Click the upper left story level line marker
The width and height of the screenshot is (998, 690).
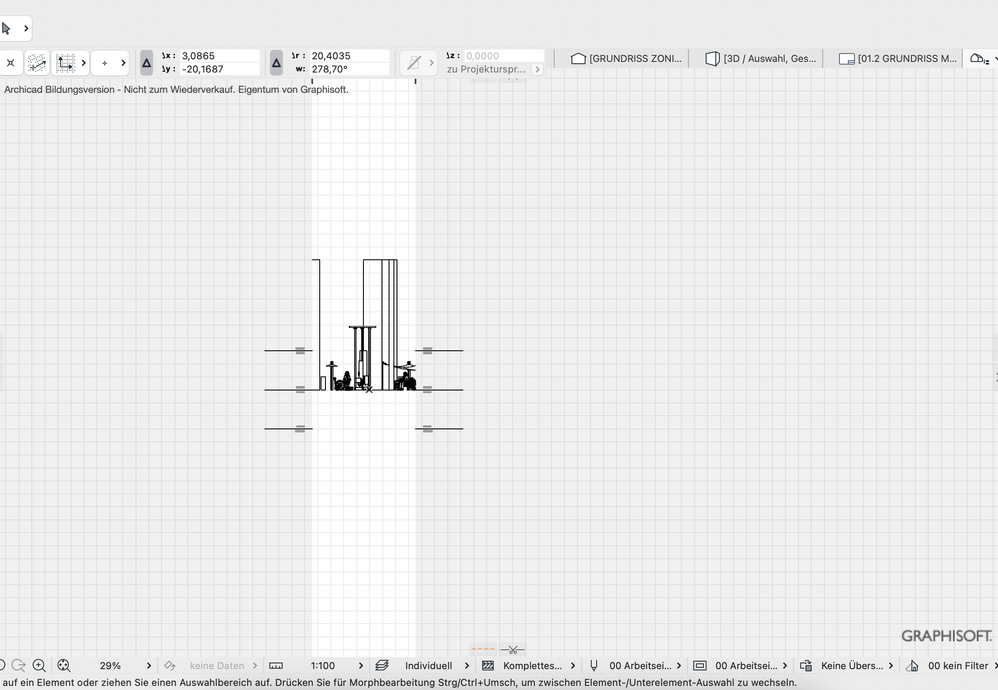[x=300, y=350]
